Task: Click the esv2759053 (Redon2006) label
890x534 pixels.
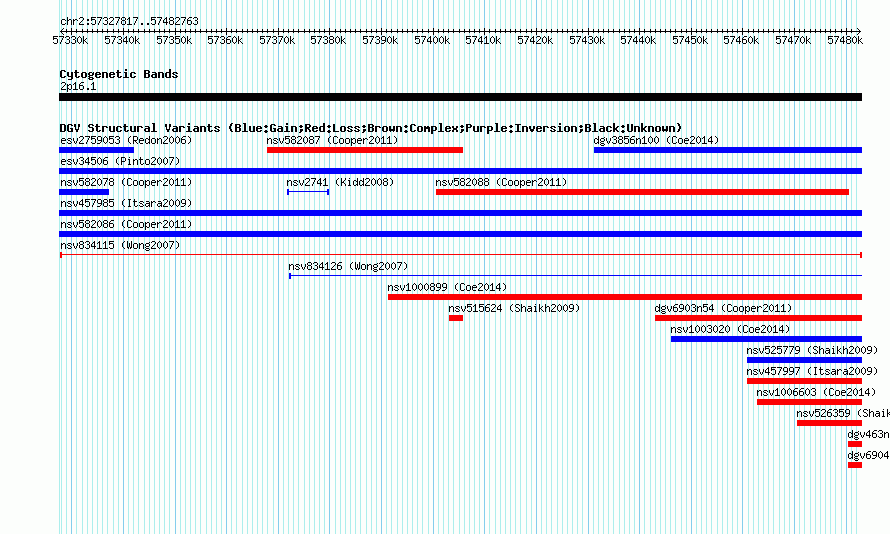Action: [126, 140]
